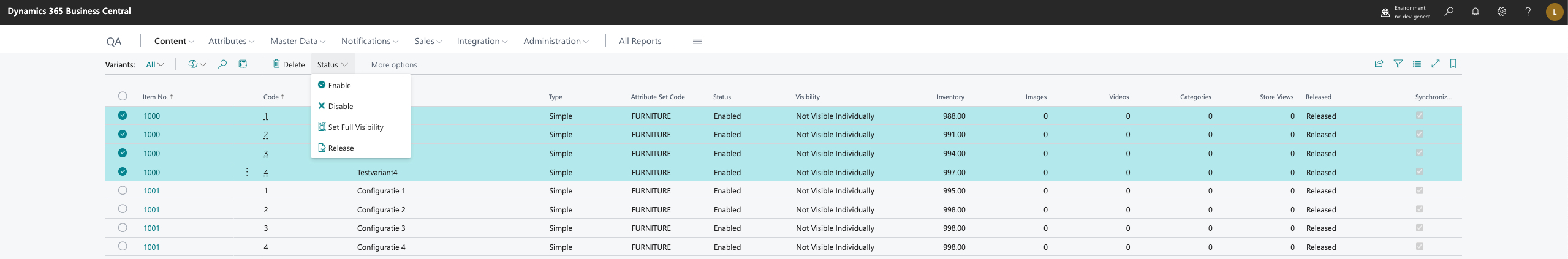
Task: Show More options
Action: coord(394,64)
